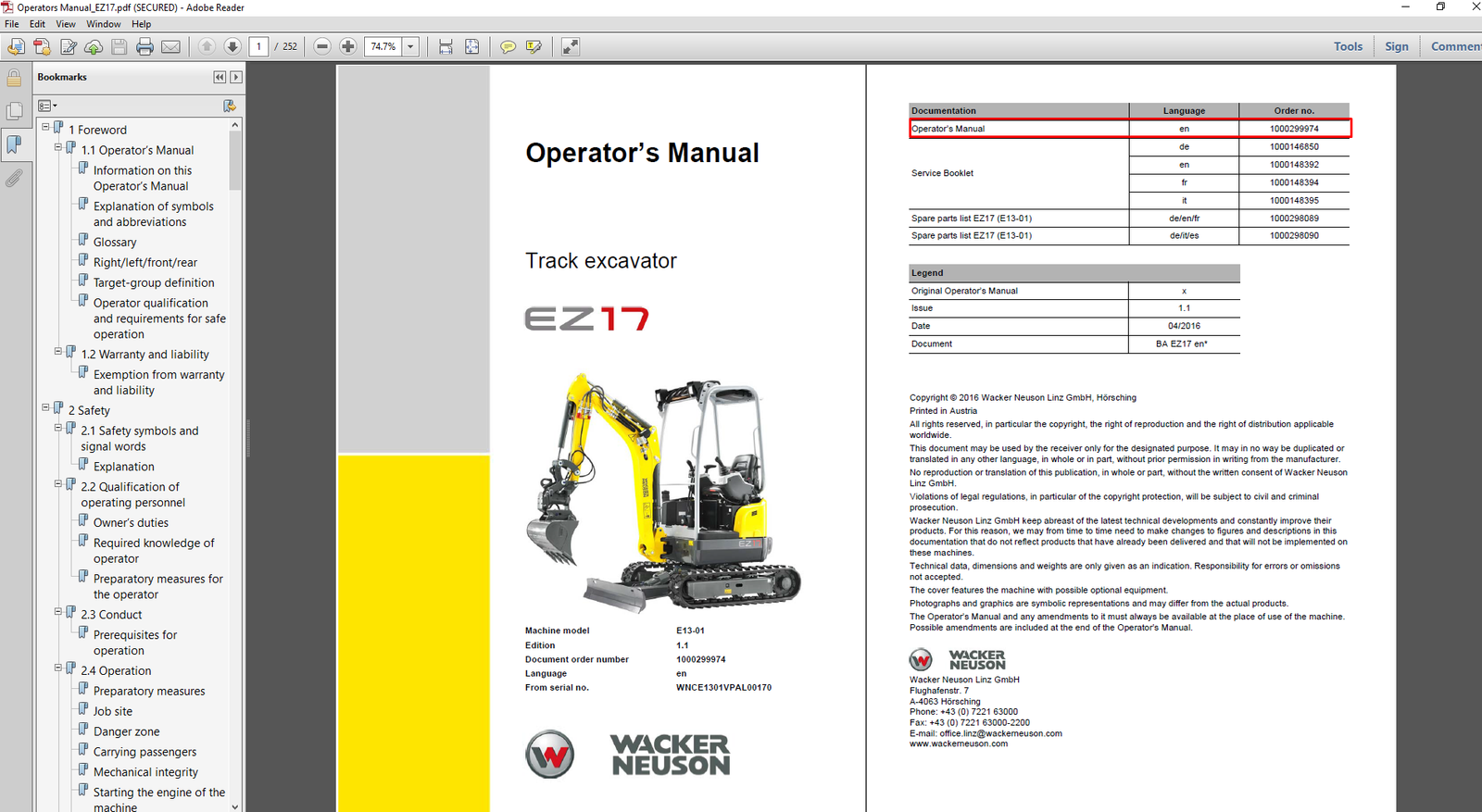Click the Print file icon
Viewport: 1482px width, 812px height.
click(144, 46)
